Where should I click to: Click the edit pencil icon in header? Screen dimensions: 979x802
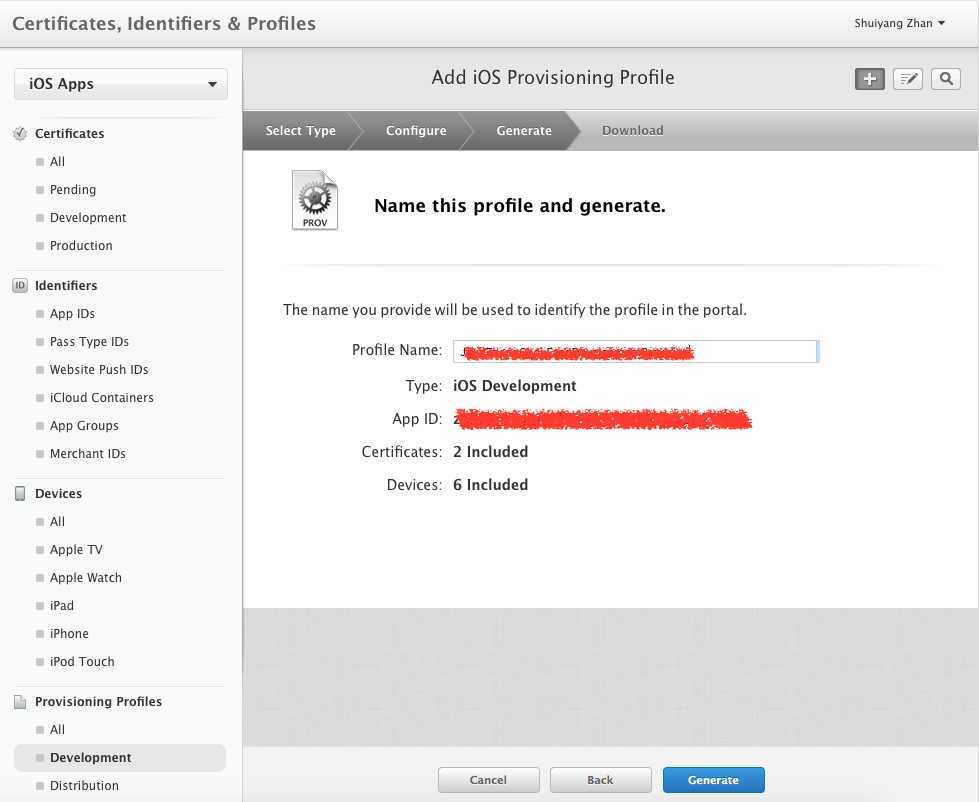point(908,79)
